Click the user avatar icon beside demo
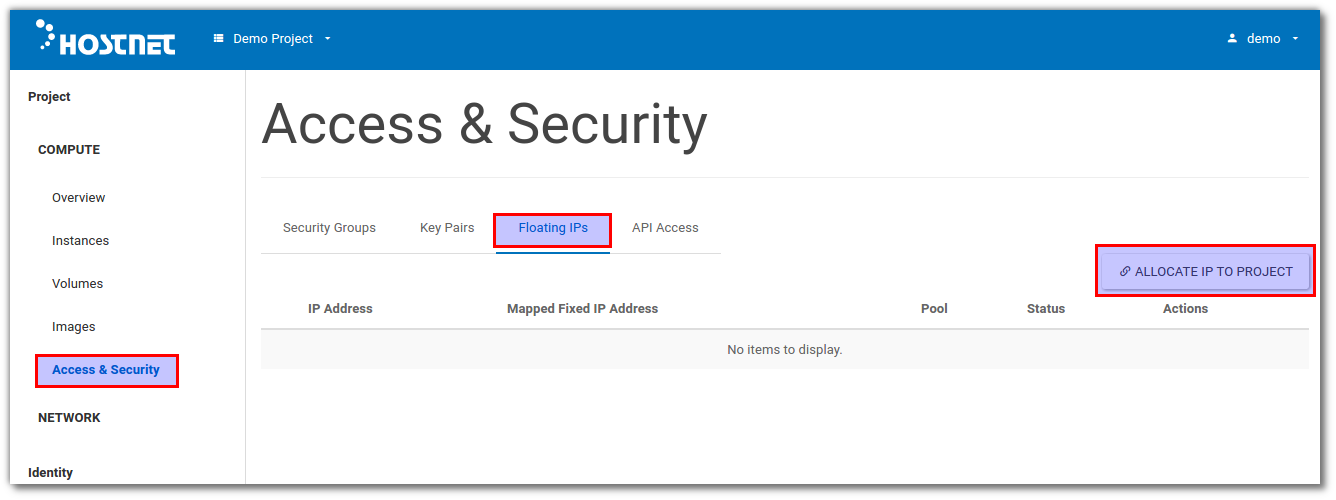The image size is (1336, 500). (x=1232, y=39)
